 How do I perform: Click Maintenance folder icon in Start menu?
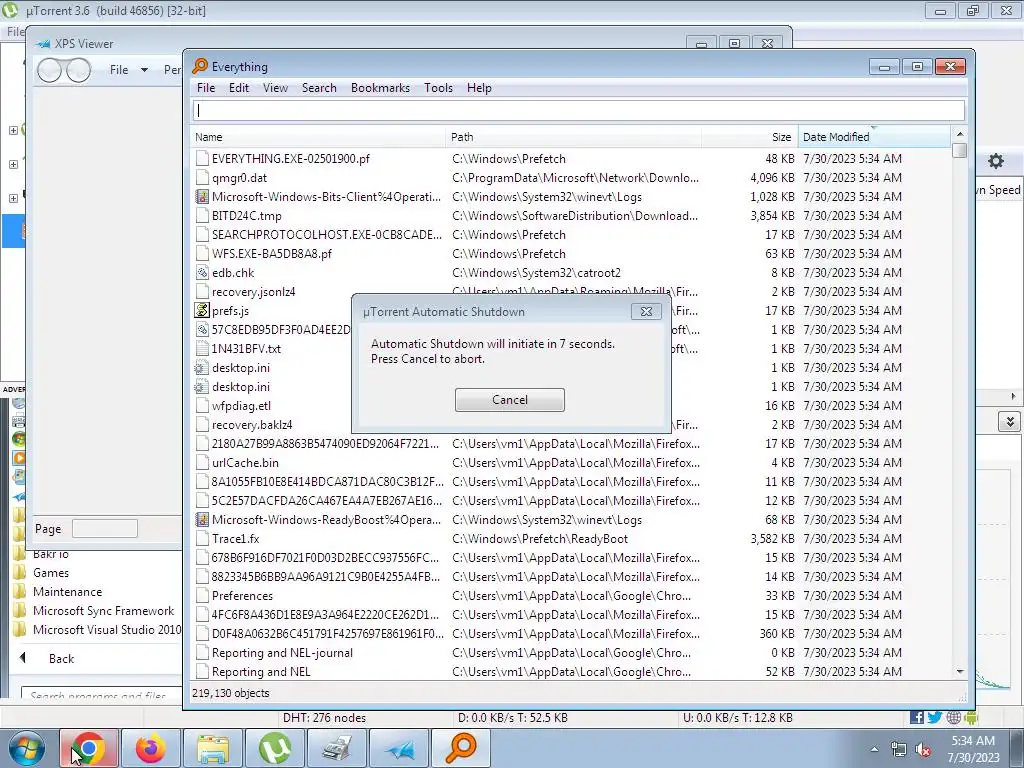click(x=20, y=592)
